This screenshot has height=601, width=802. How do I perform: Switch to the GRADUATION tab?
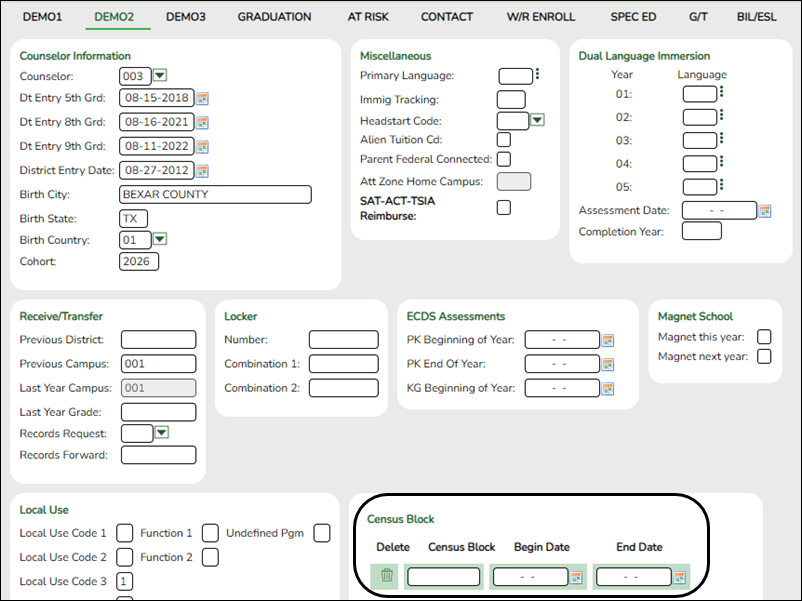(274, 16)
